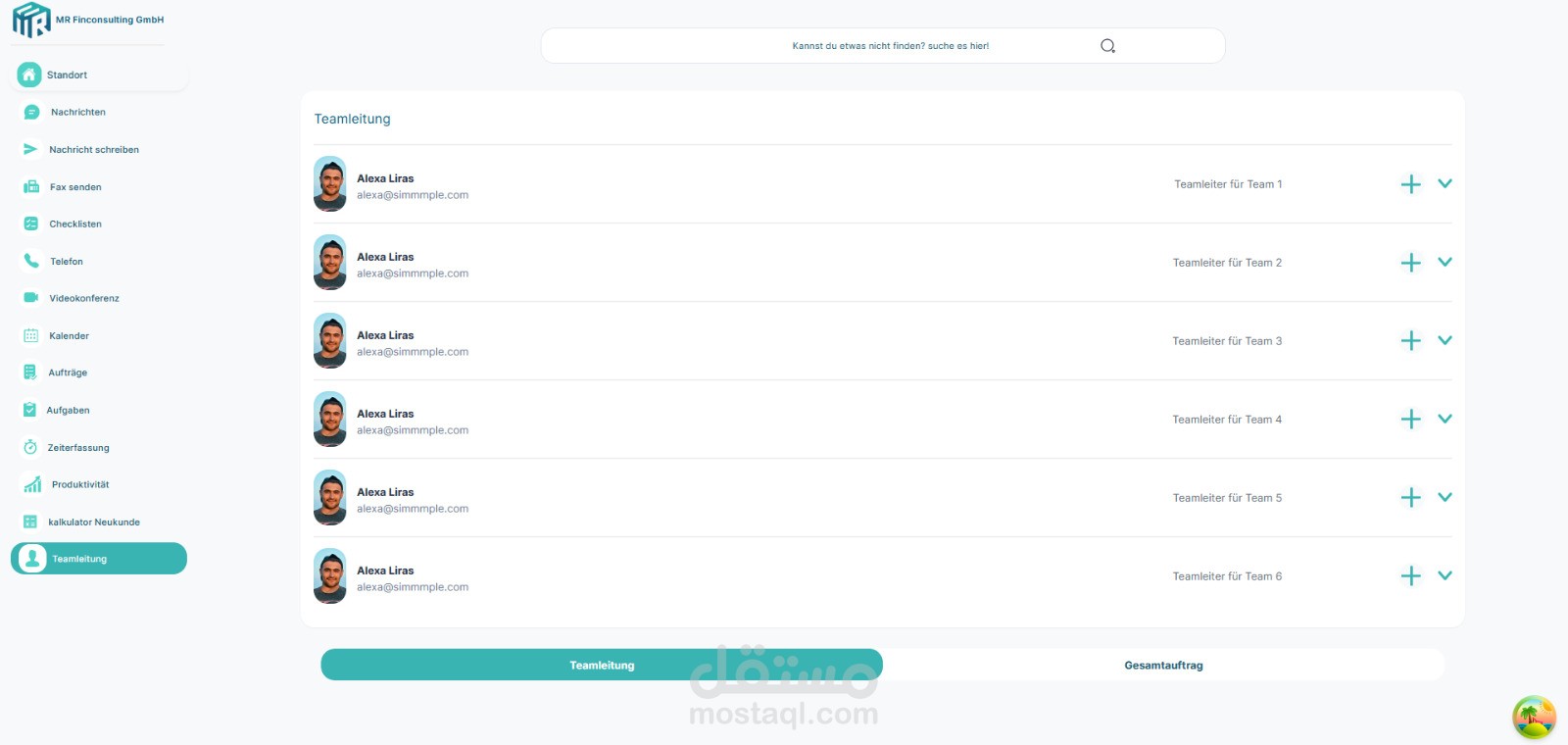Click the Fax senden icon
Screen dimensions: 1568x745
(31, 186)
